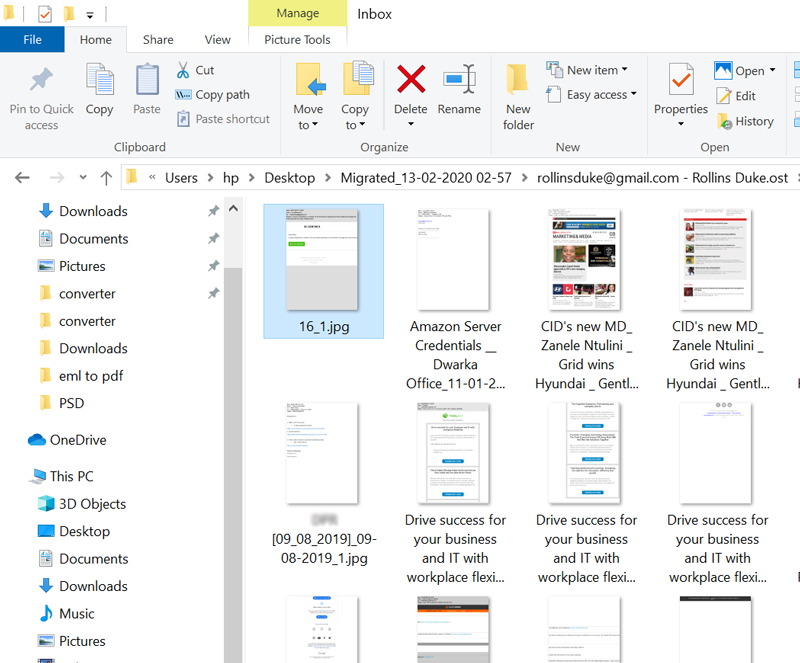The image size is (800, 663).
Task: Click the Properties checkmark icon
Action: [x=681, y=79]
